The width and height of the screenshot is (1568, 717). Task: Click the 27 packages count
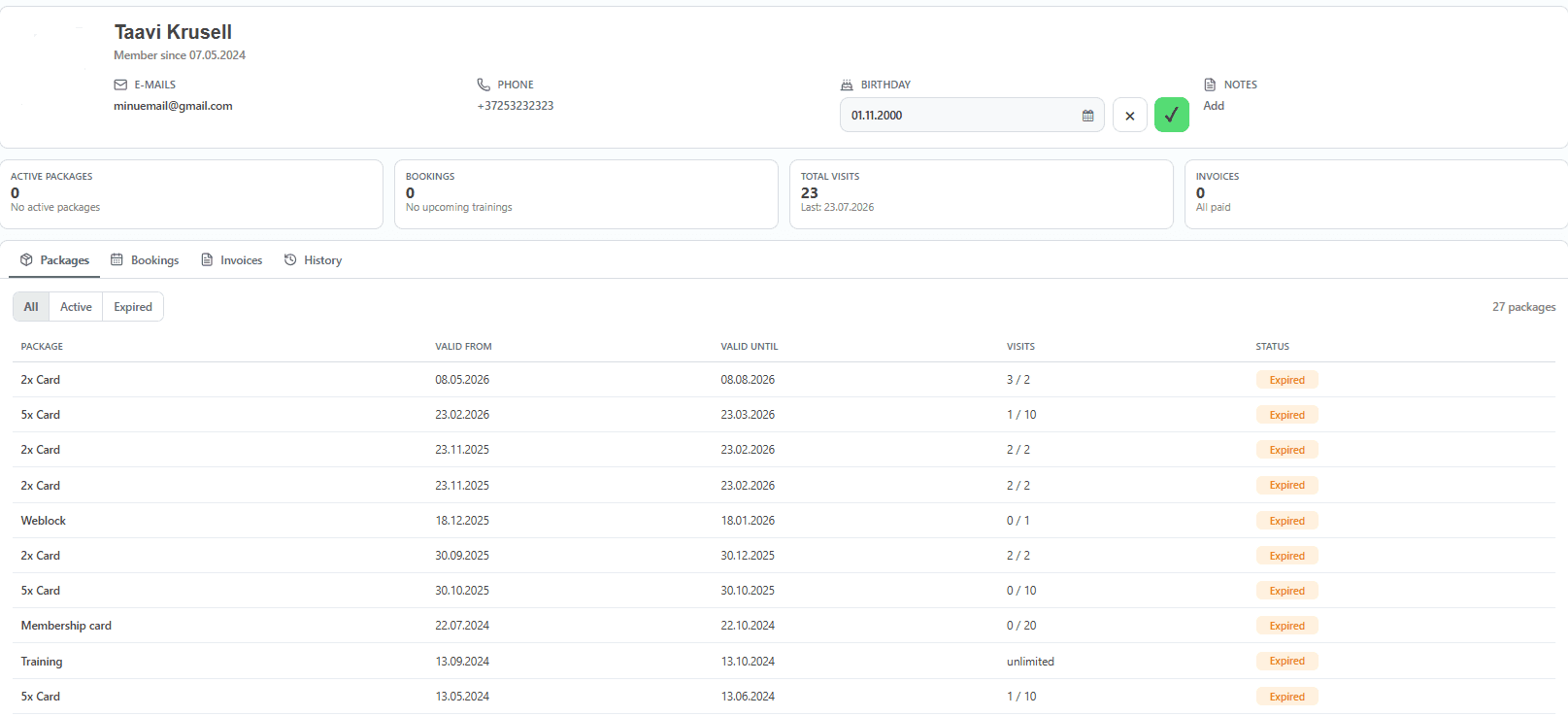[1523, 307]
